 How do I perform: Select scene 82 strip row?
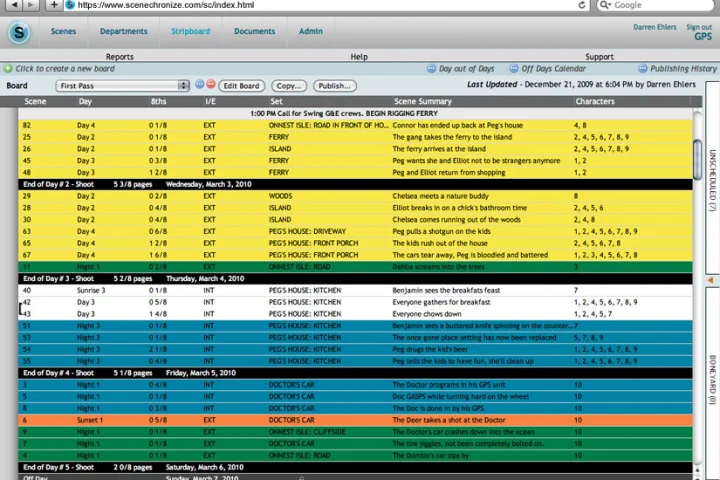pyautogui.click(x=355, y=125)
